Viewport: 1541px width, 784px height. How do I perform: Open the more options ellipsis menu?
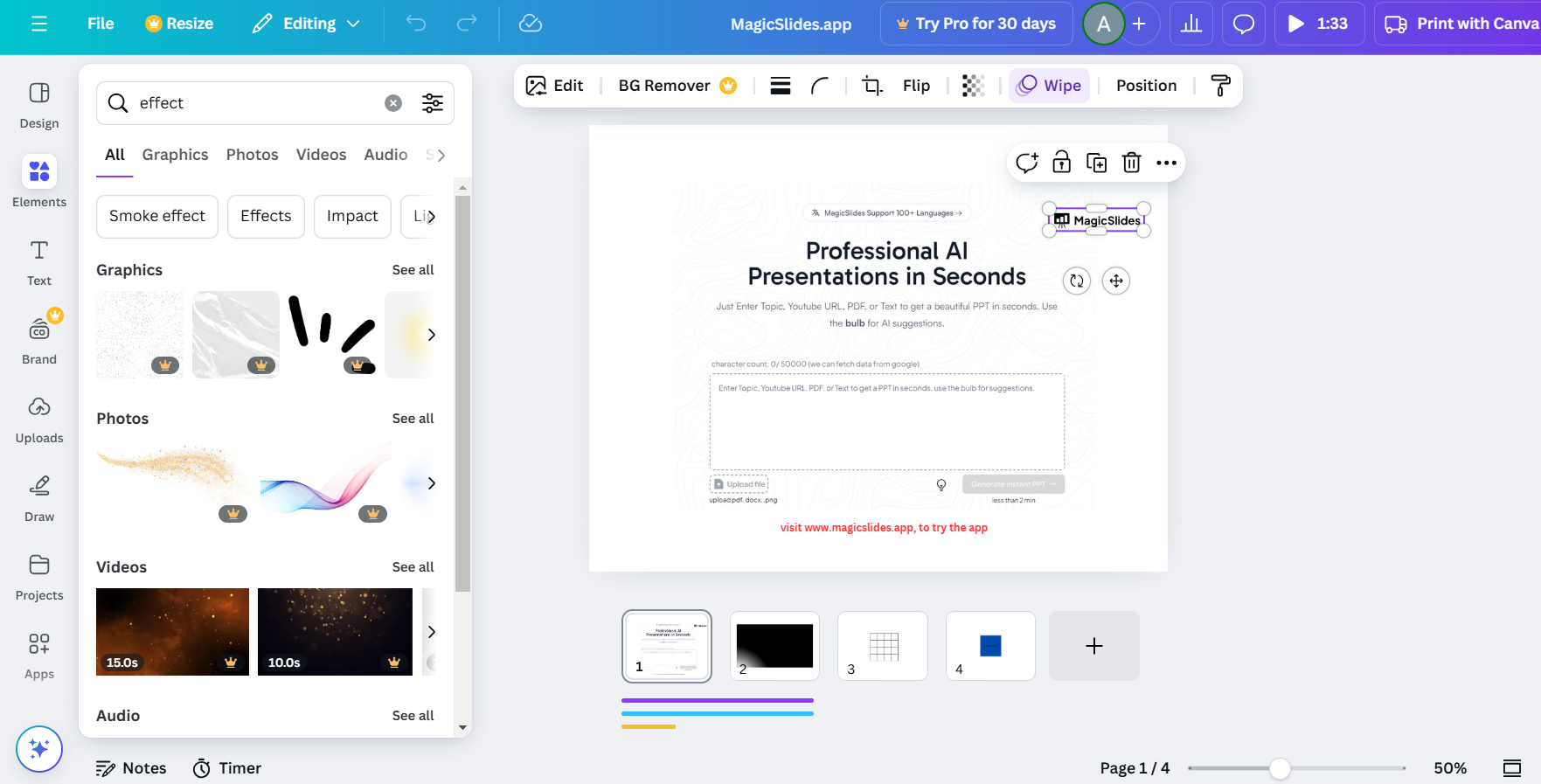(1166, 163)
